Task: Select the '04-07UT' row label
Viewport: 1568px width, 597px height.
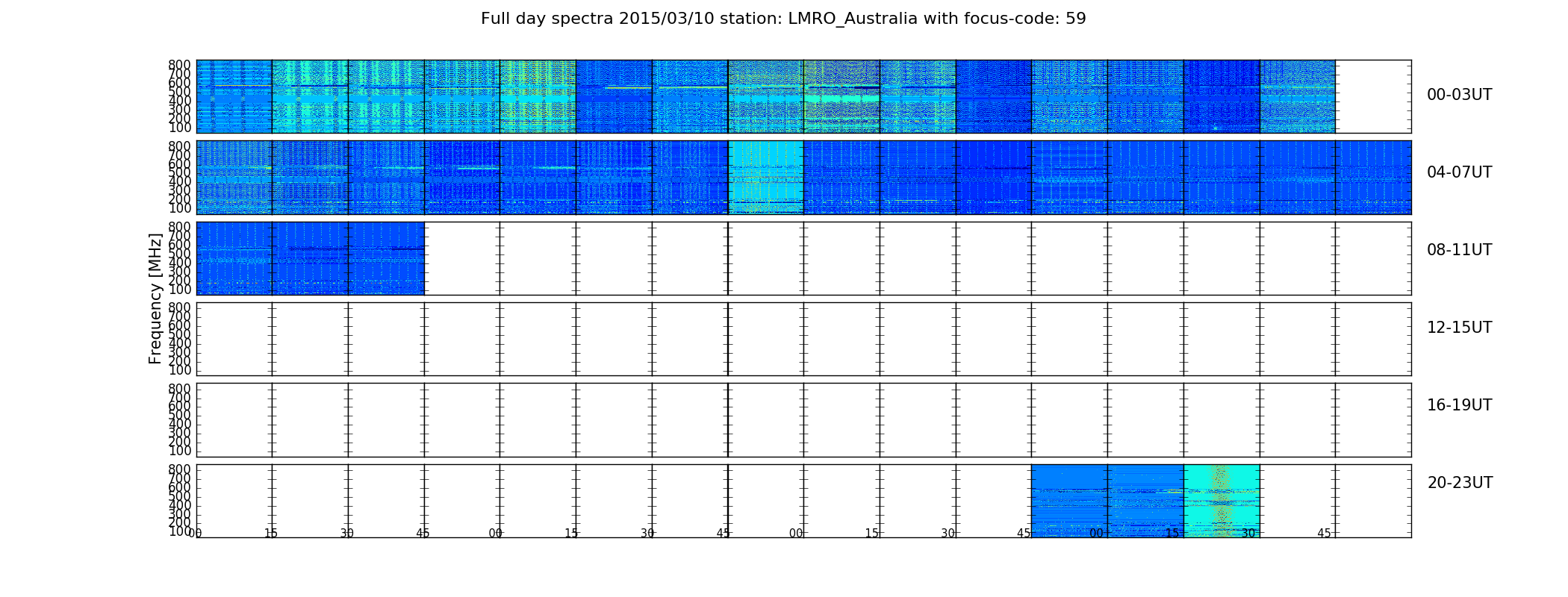Action: 1459,172
